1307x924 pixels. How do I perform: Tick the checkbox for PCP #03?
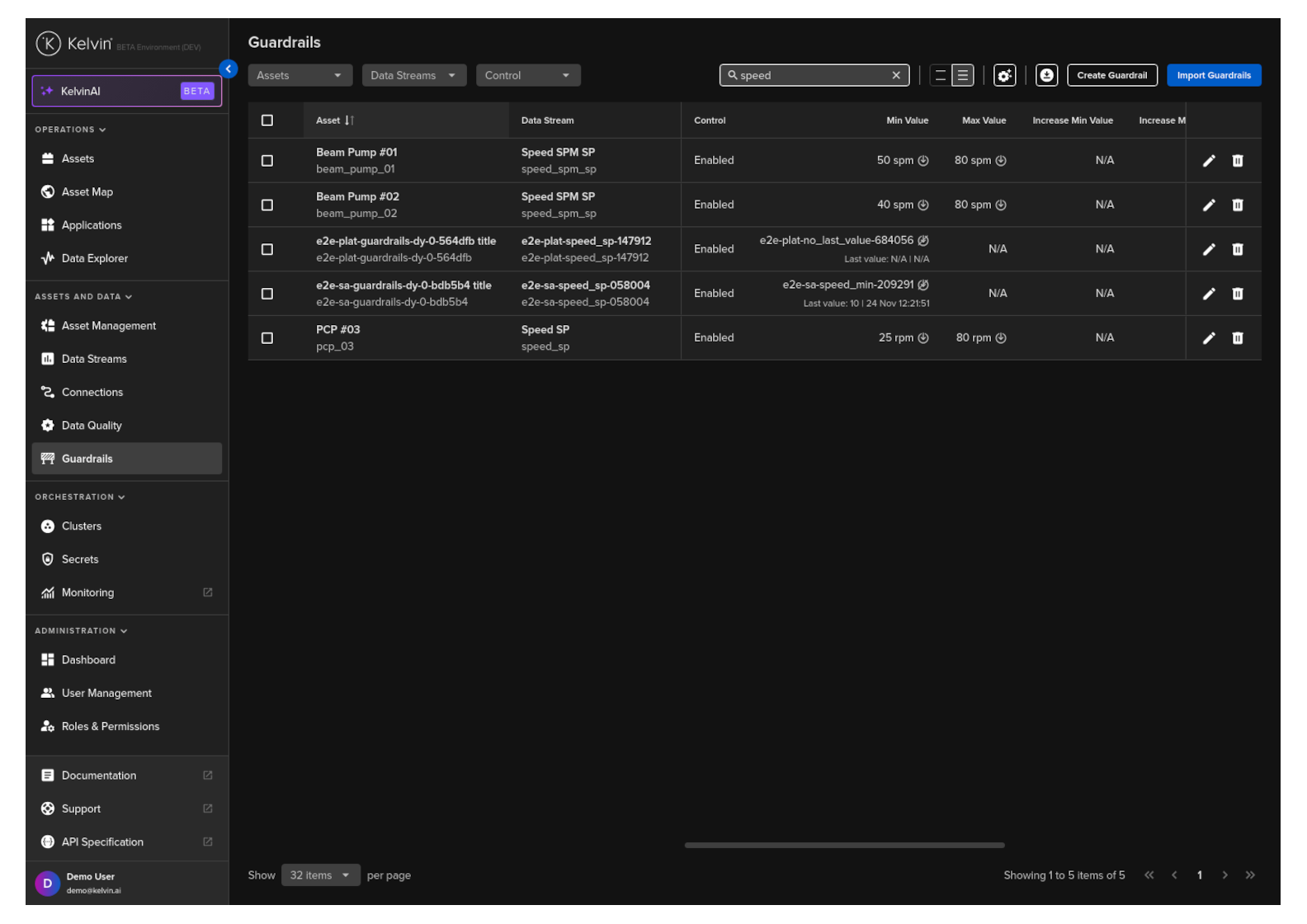267,338
